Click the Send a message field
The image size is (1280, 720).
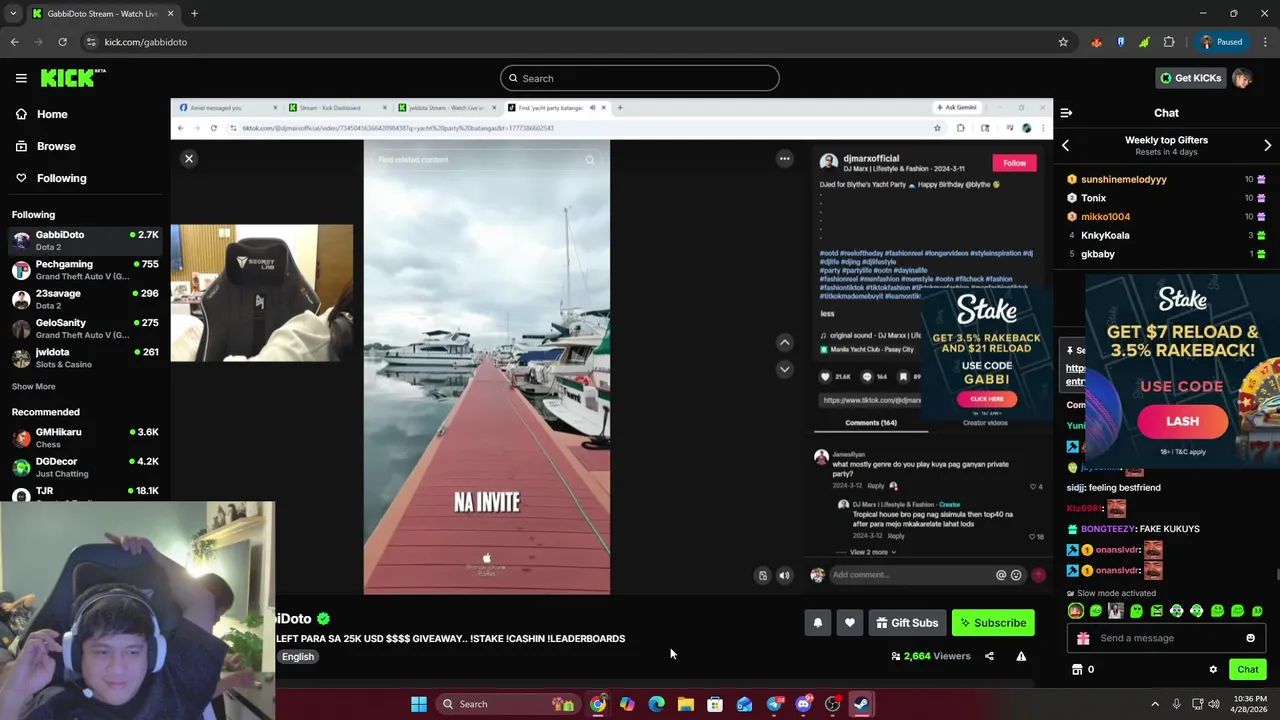(x=1168, y=638)
